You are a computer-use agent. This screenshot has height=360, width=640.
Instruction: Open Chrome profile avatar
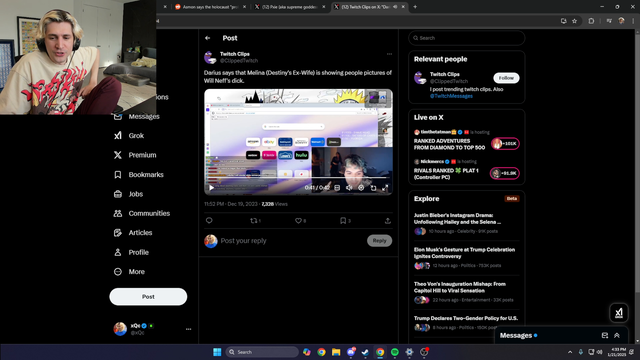tap(621, 21)
